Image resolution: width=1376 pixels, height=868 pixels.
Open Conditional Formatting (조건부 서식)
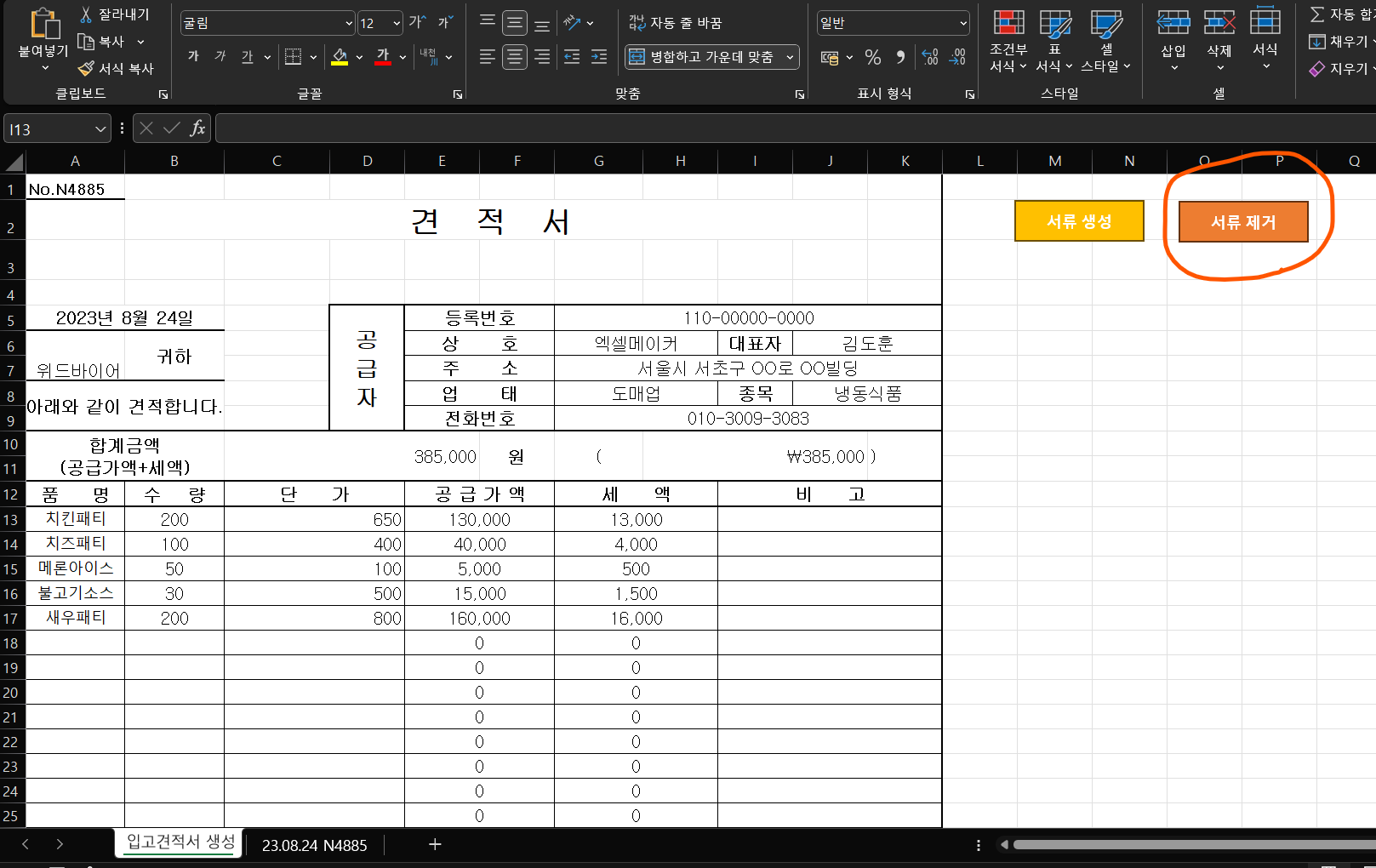[x=1008, y=41]
